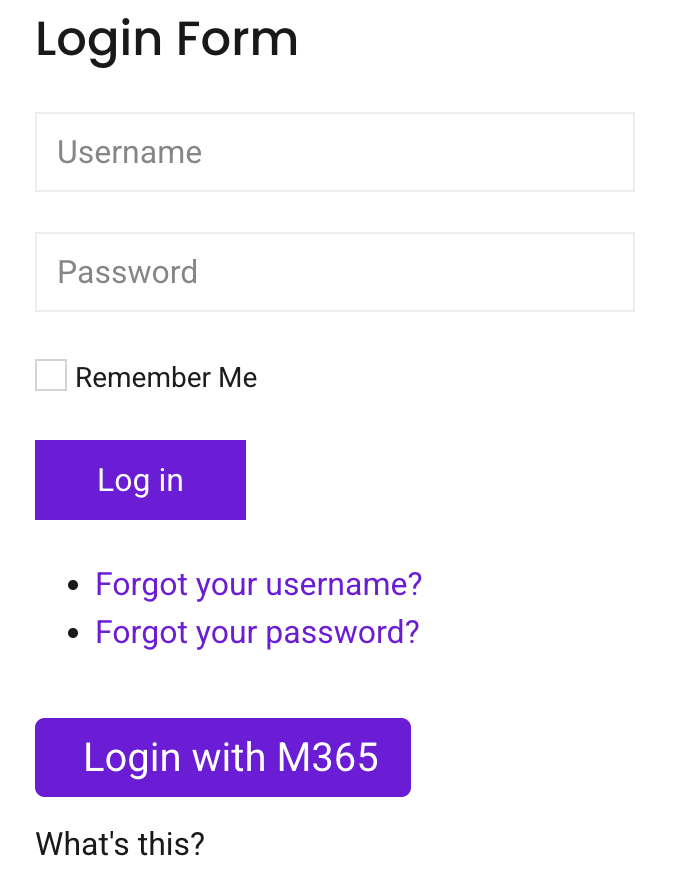Choose the M365 single sign-on button

223,757
